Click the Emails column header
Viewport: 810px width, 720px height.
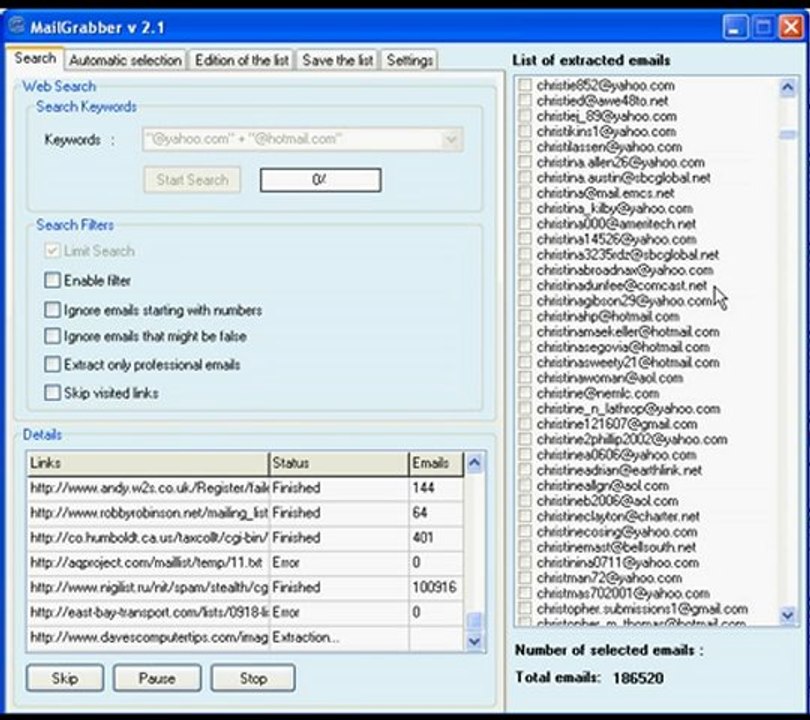[x=437, y=463]
